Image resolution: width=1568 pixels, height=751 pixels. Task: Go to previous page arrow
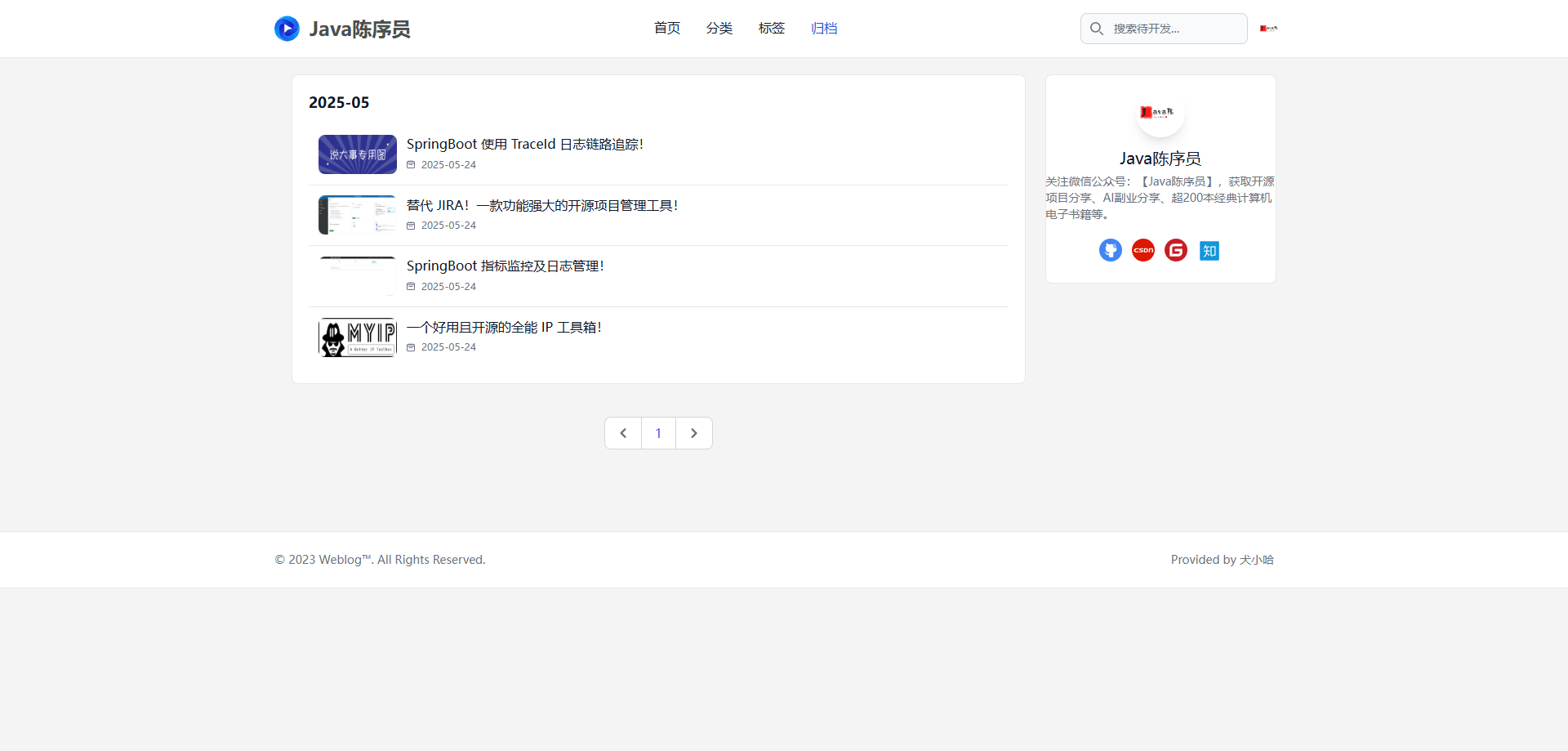[x=623, y=433]
